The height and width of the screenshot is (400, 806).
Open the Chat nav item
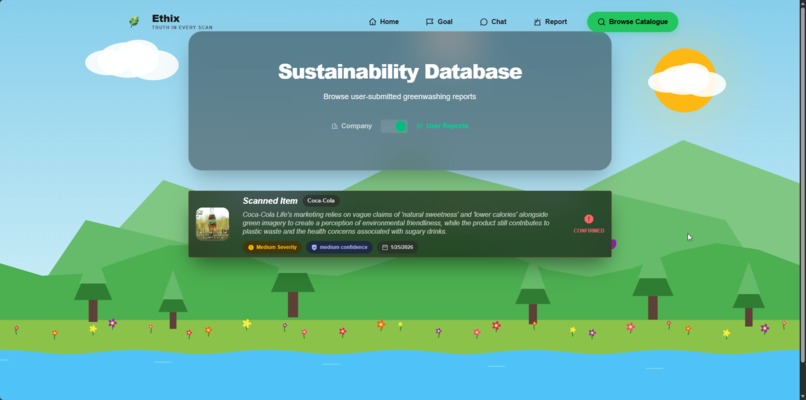click(493, 22)
